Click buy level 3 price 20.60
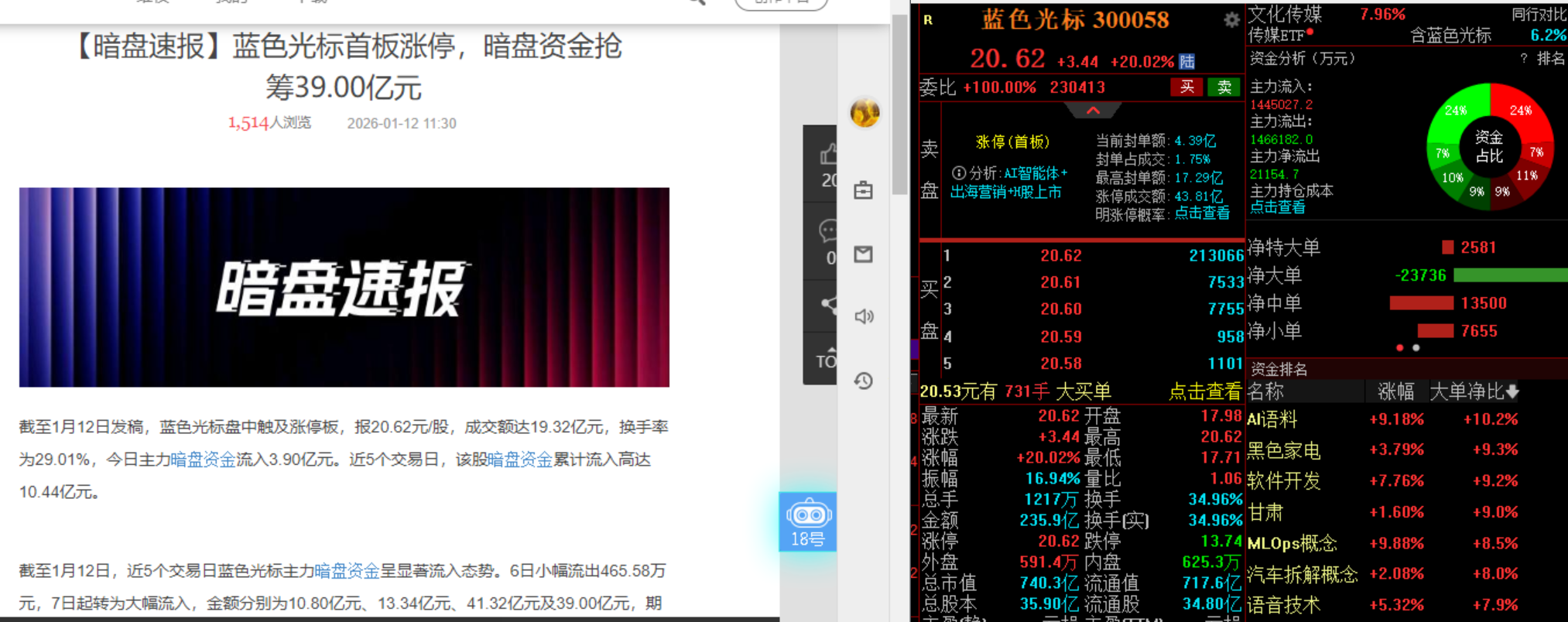 click(1060, 309)
